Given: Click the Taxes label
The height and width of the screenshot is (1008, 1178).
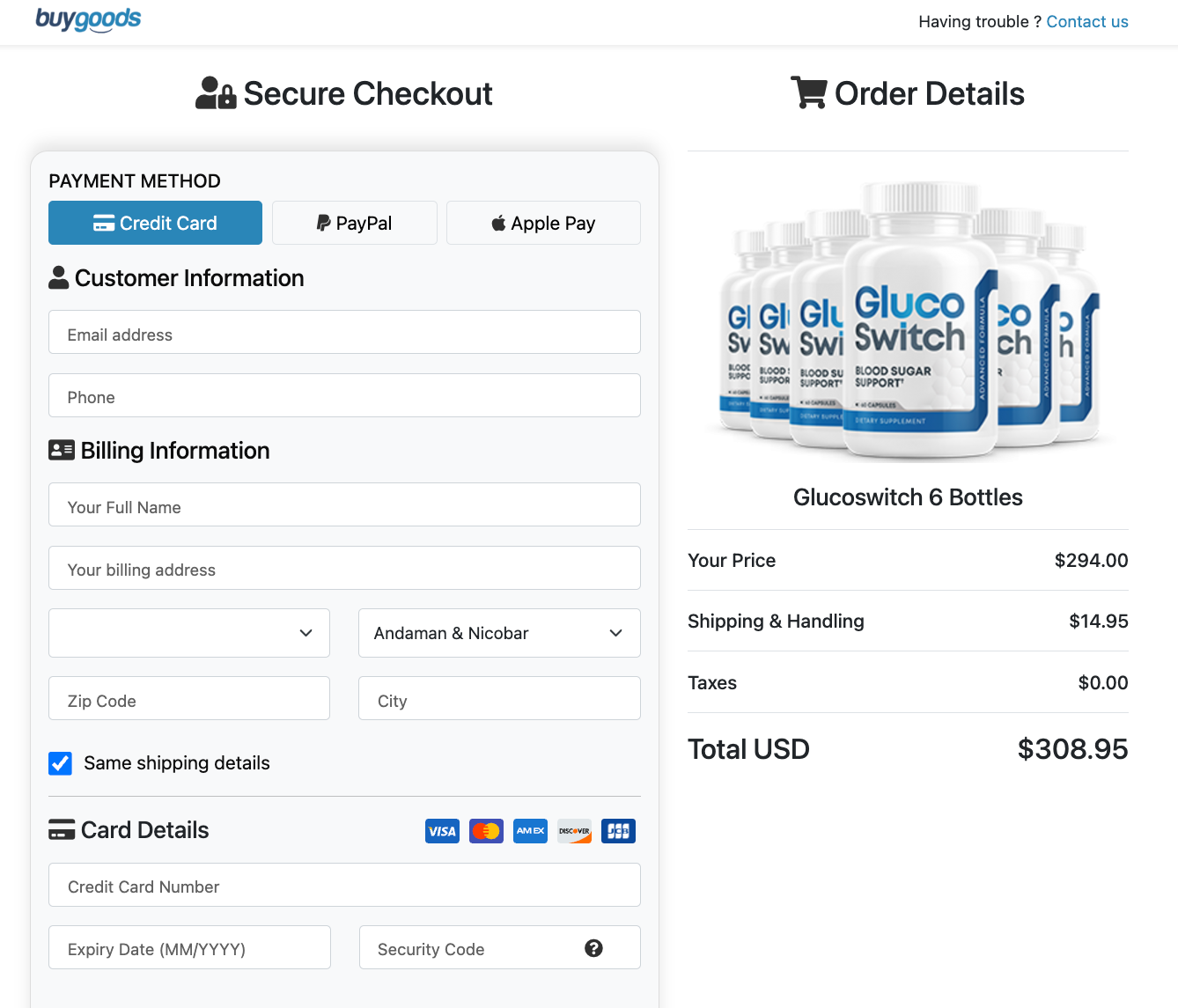Looking at the screenshot, I should pos(712,683).
